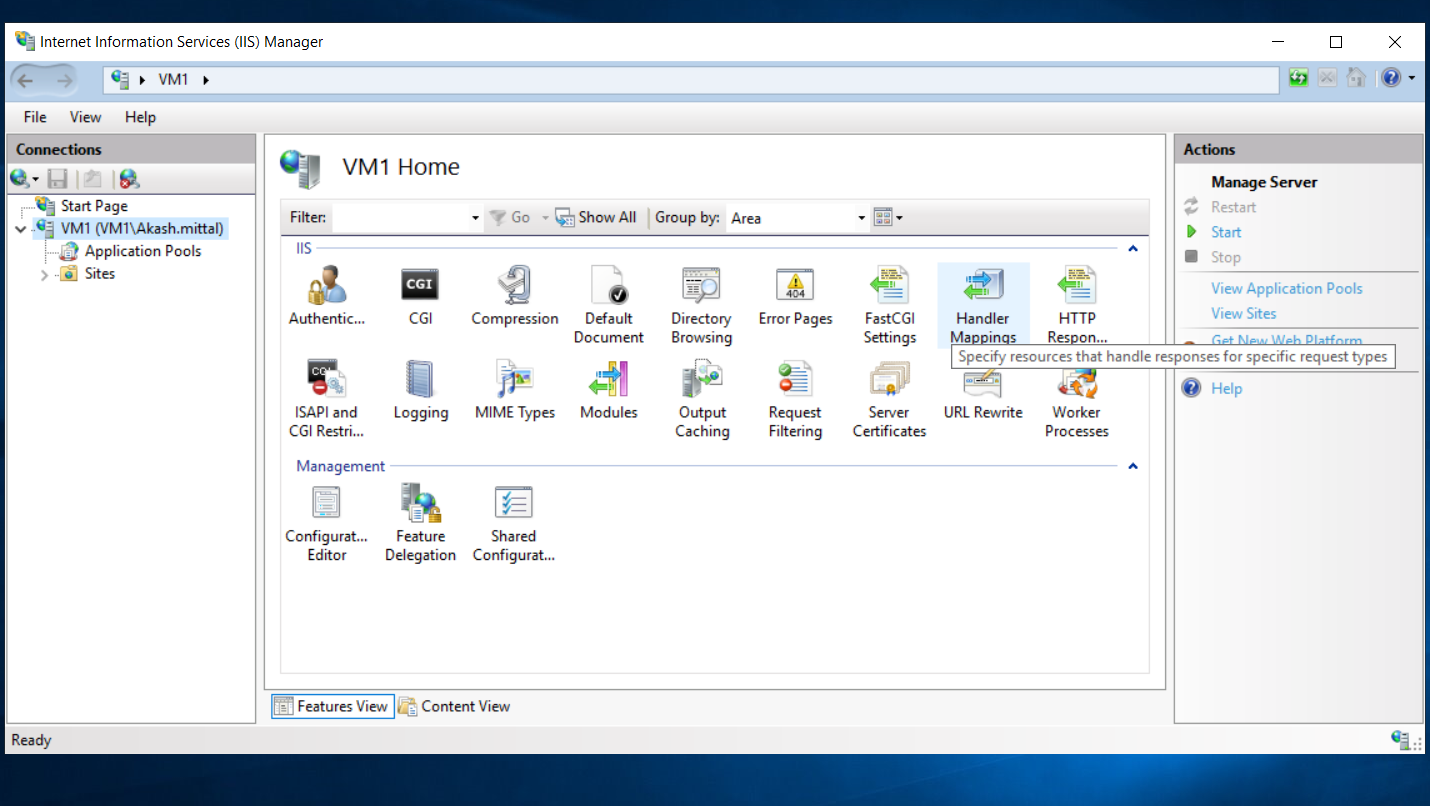1430x806 pixels.
Task: Switch to Features View tab
Action: point(332,706)
